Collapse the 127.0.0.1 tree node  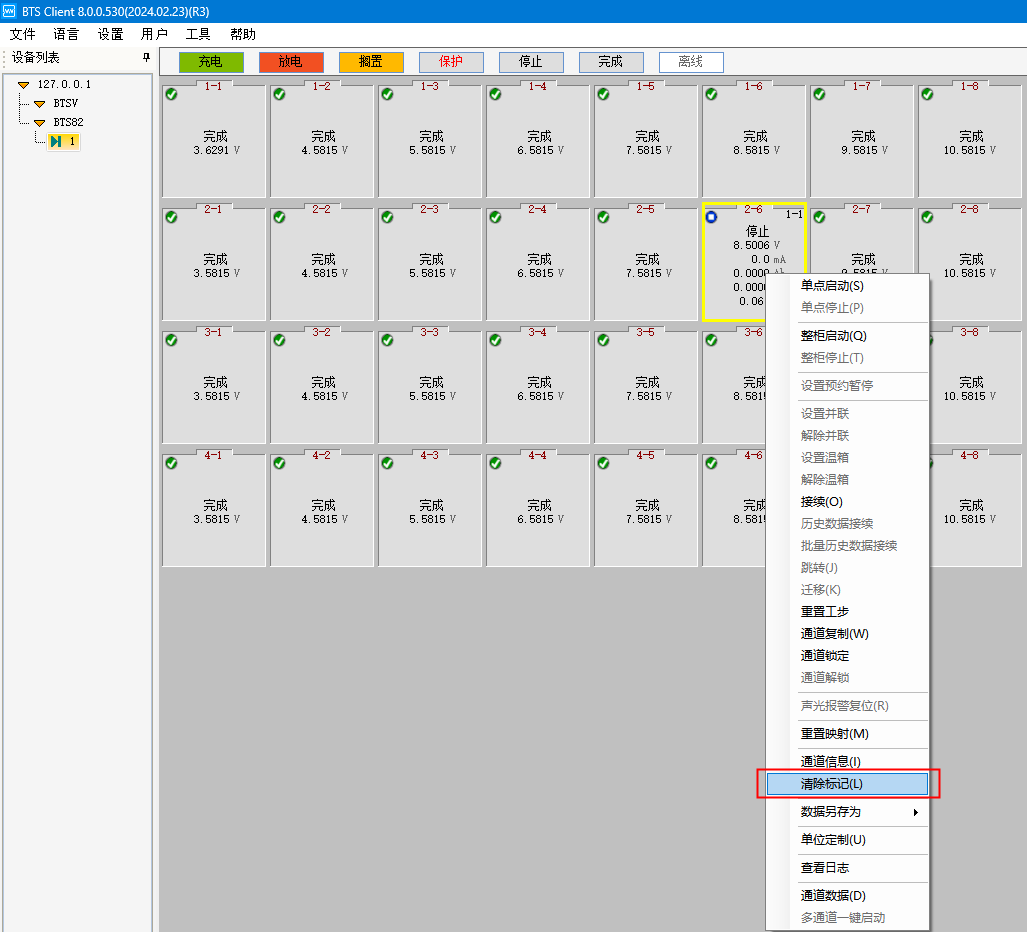coord(23,85)
